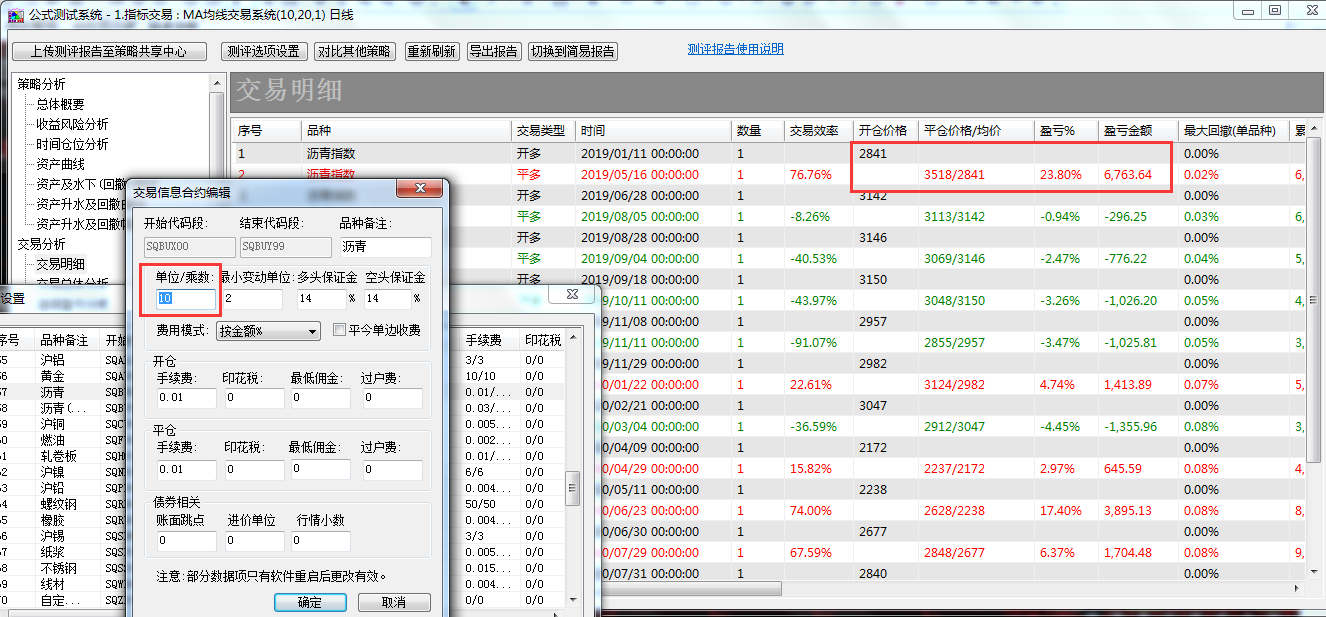Click 上传测评报告至策略共享中心 button
Viewport: 1326px width, 617px height.
coord(108,52)
